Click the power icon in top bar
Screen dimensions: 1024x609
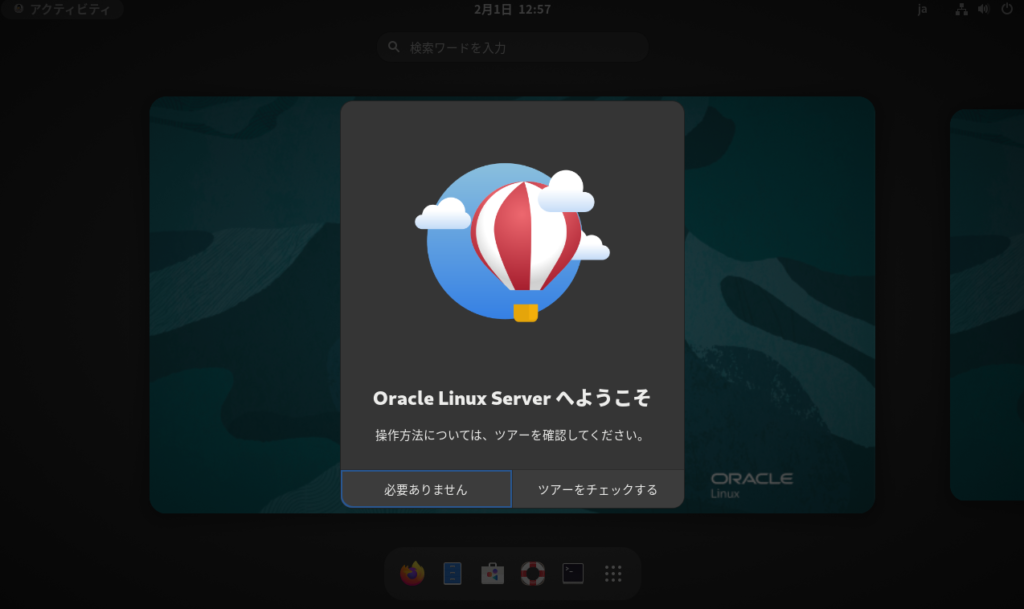pos(1006,9)
